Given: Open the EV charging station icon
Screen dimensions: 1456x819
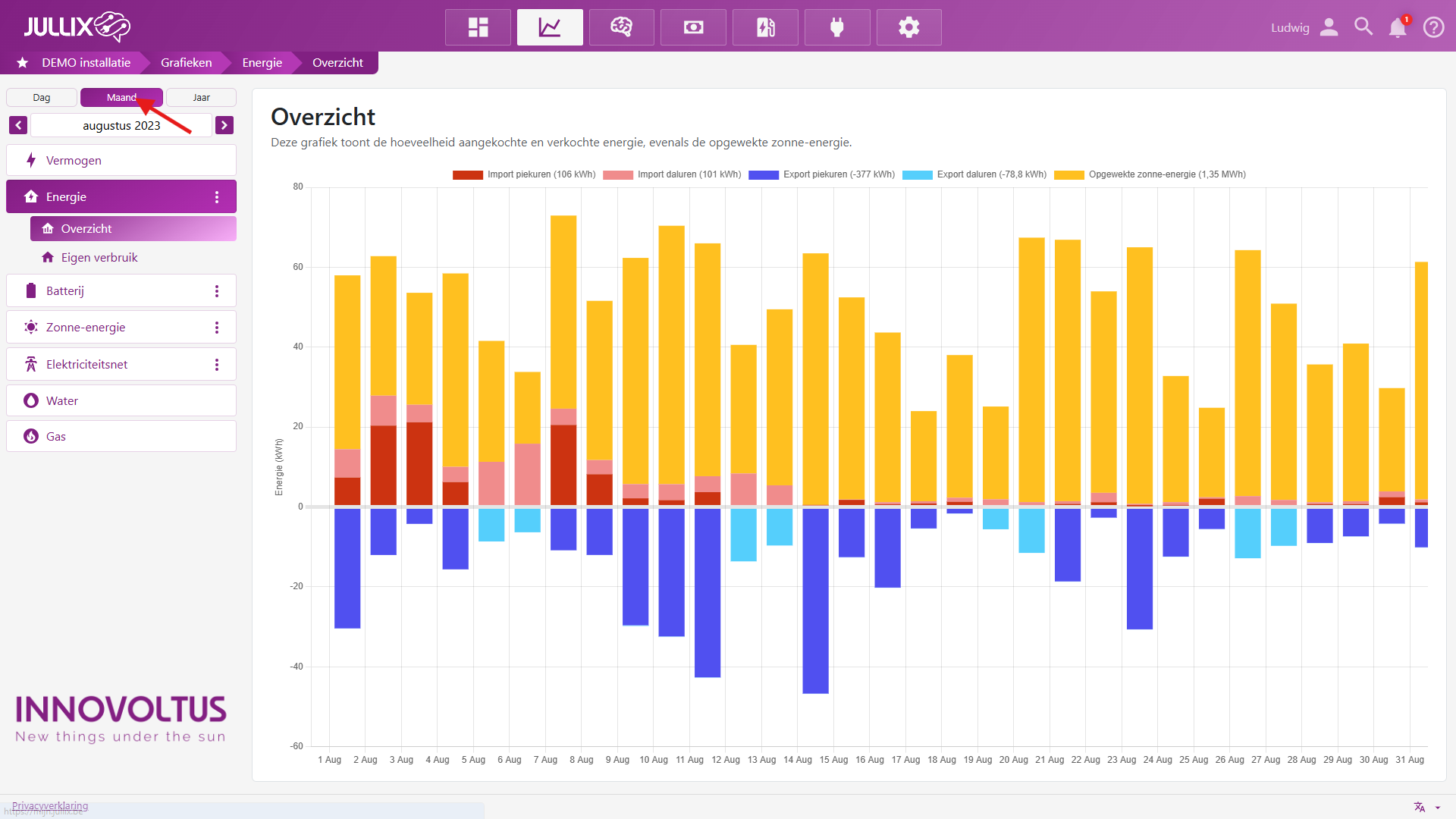Looking at the screenshot, I should click(x=765, y=27).
